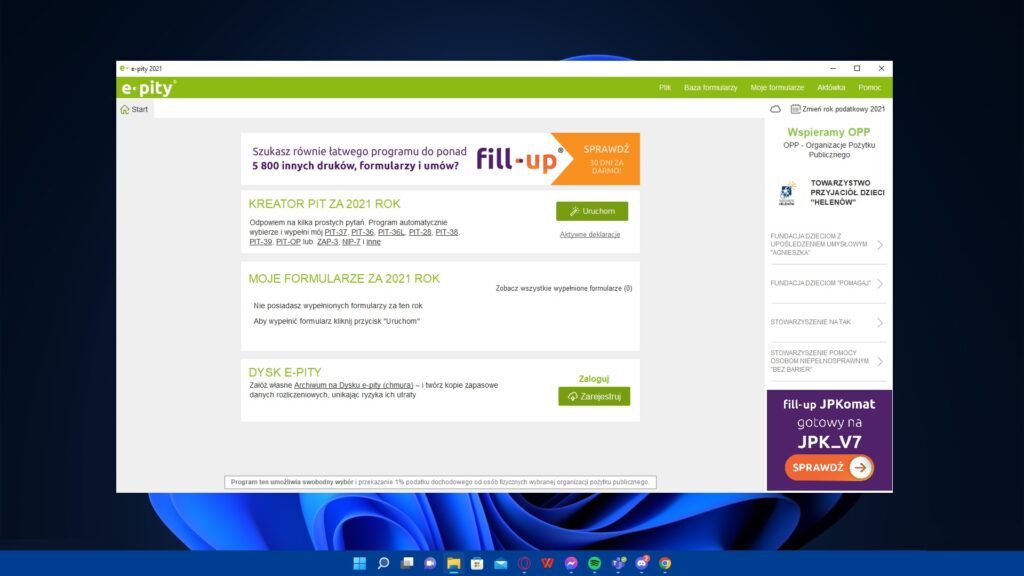Open Task View on taskbar
Screen dimensions: 1024x576
[x=407, y=563]
